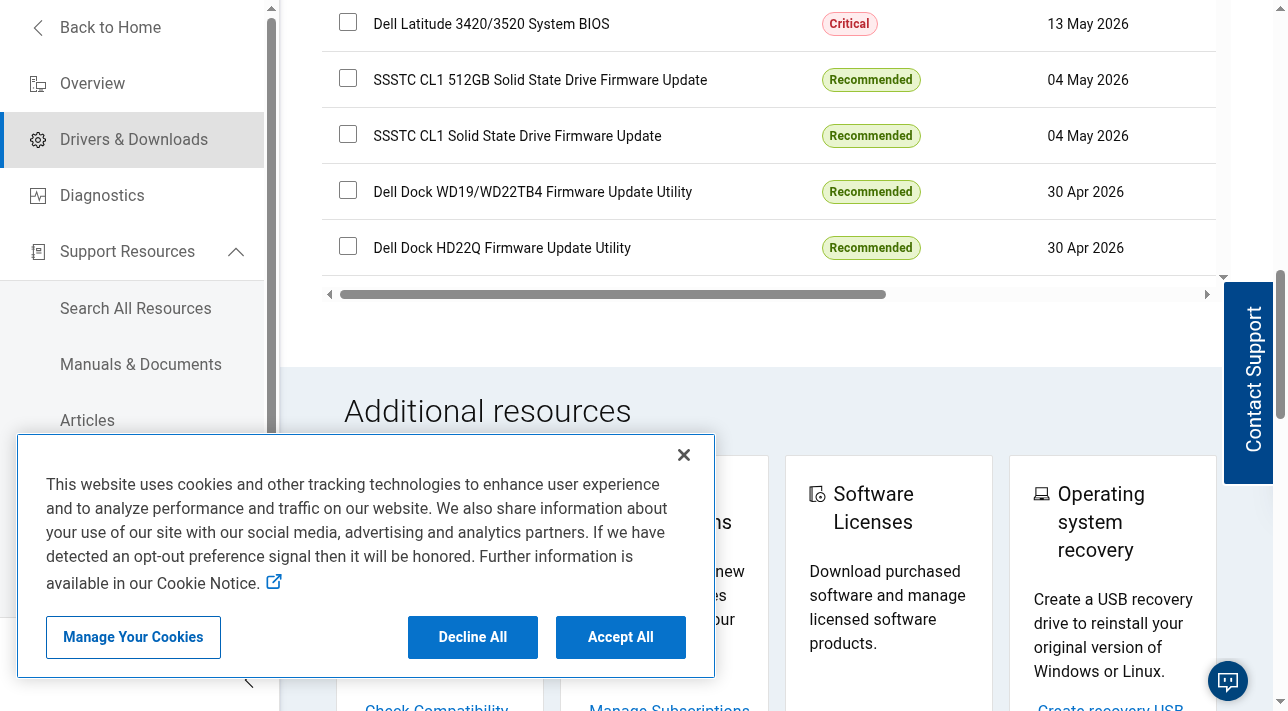The height and width of the screenshot is (711, 1288).
Task: Open Search All Resources
Action: coord(135,309)
